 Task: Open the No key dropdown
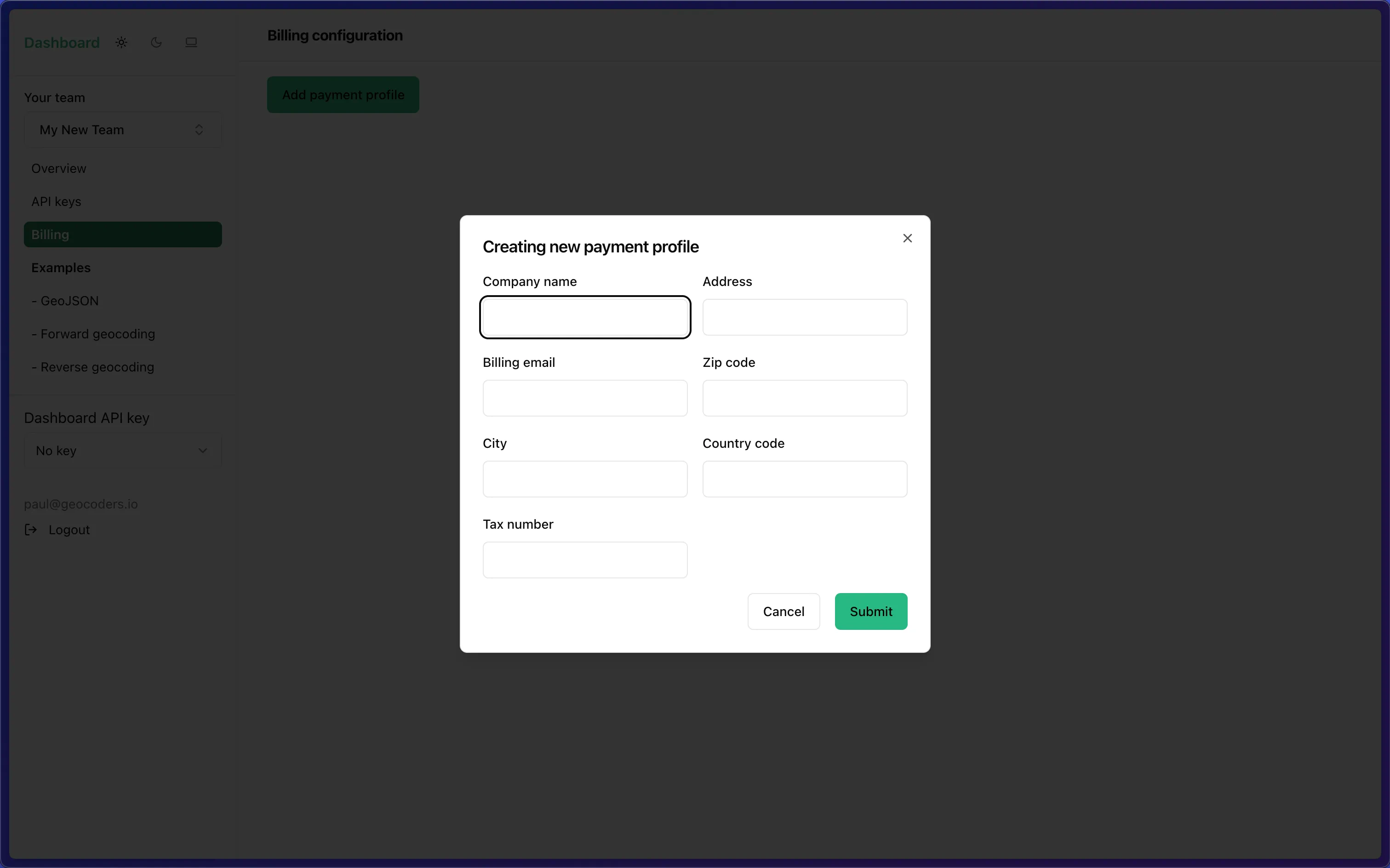(122, 451)
